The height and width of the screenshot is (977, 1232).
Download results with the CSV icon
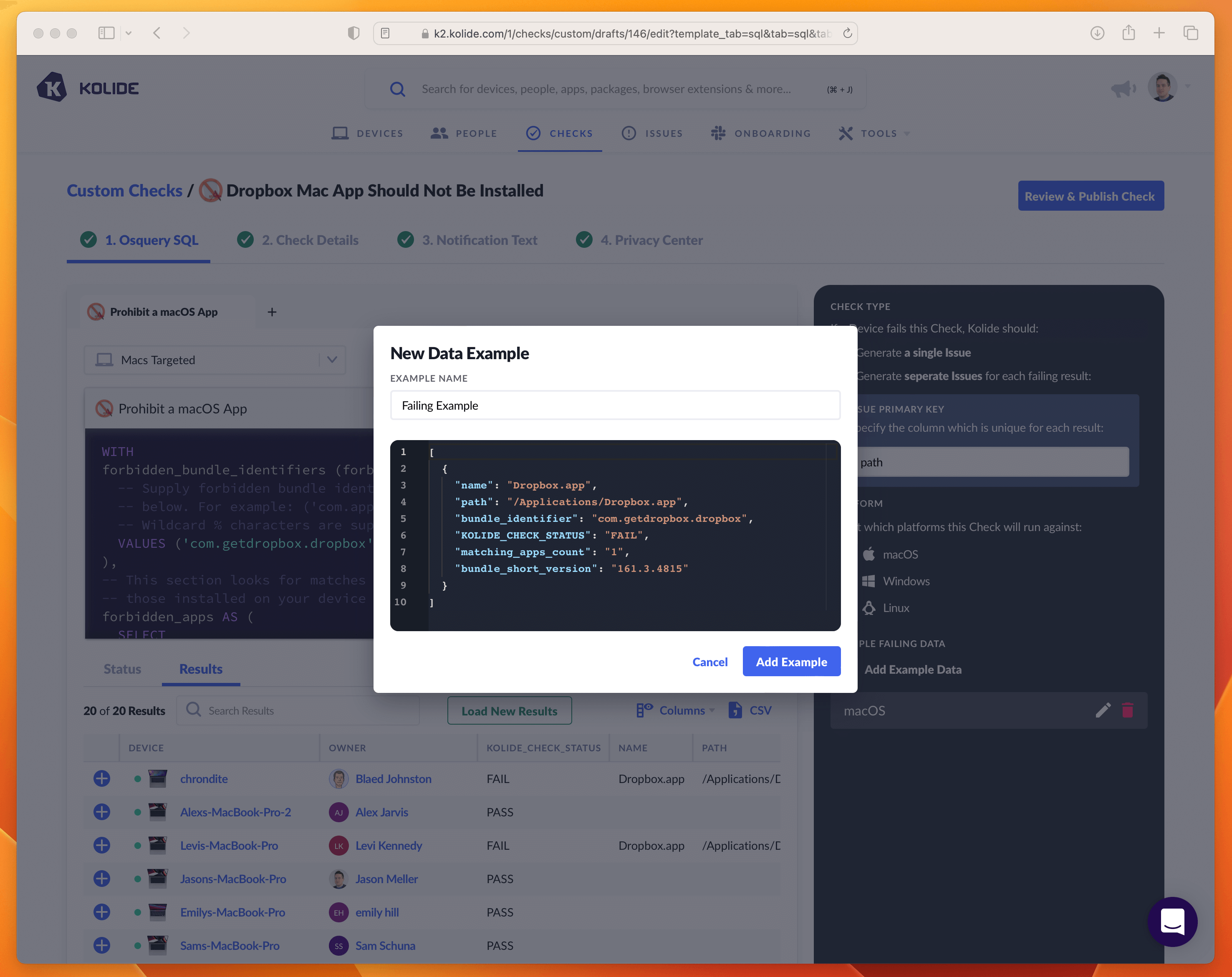point(750,710)
